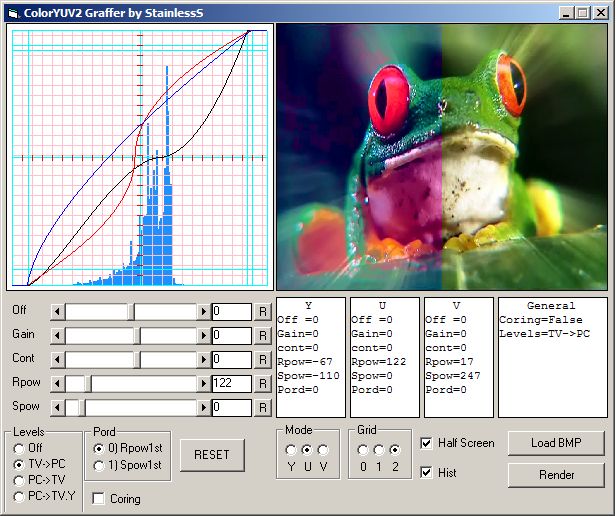Click the U channel settings panel
This screenshot has height=516, width=616.
pos(385,357)
